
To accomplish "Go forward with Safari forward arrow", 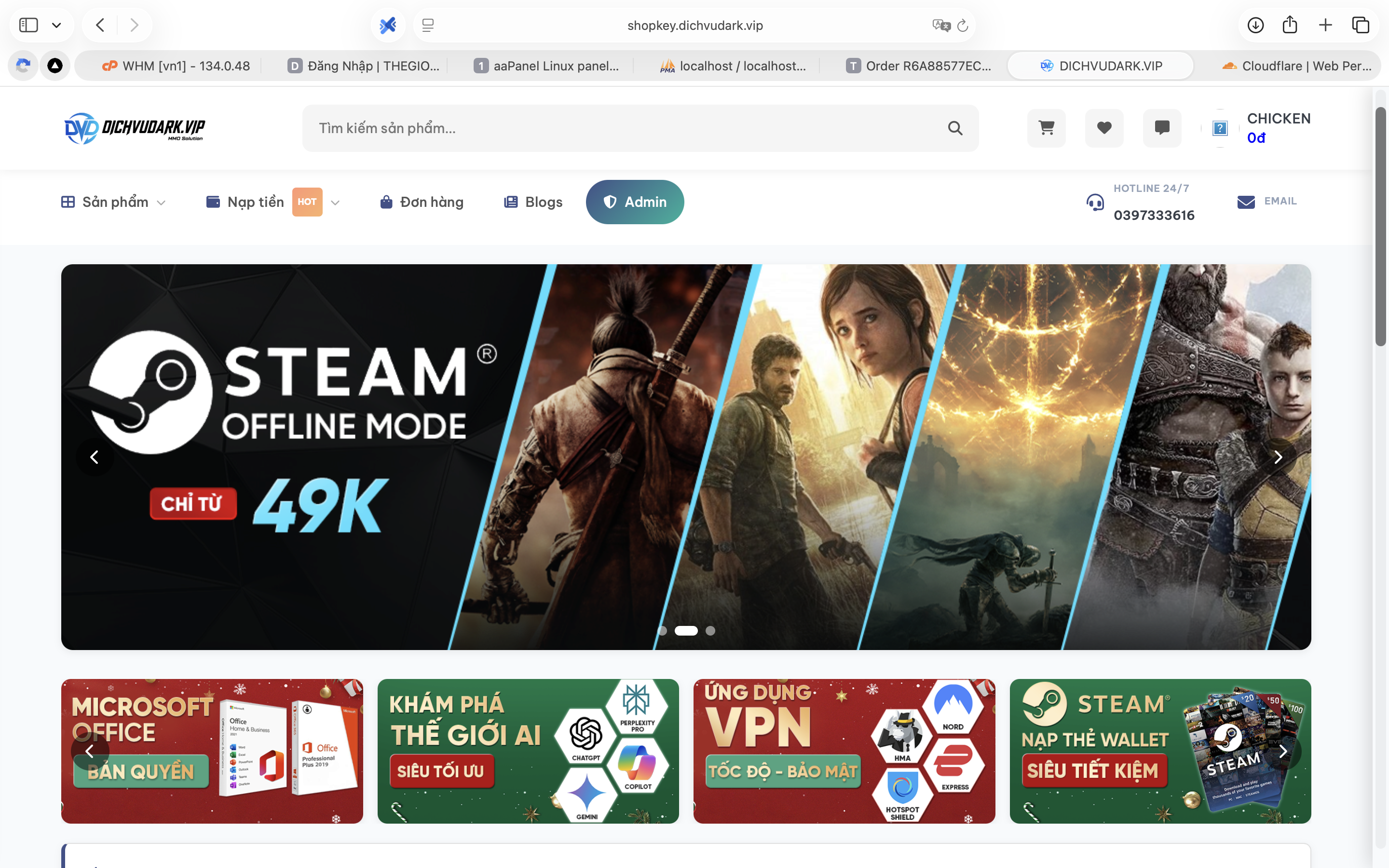I will (x=134, y=25).
